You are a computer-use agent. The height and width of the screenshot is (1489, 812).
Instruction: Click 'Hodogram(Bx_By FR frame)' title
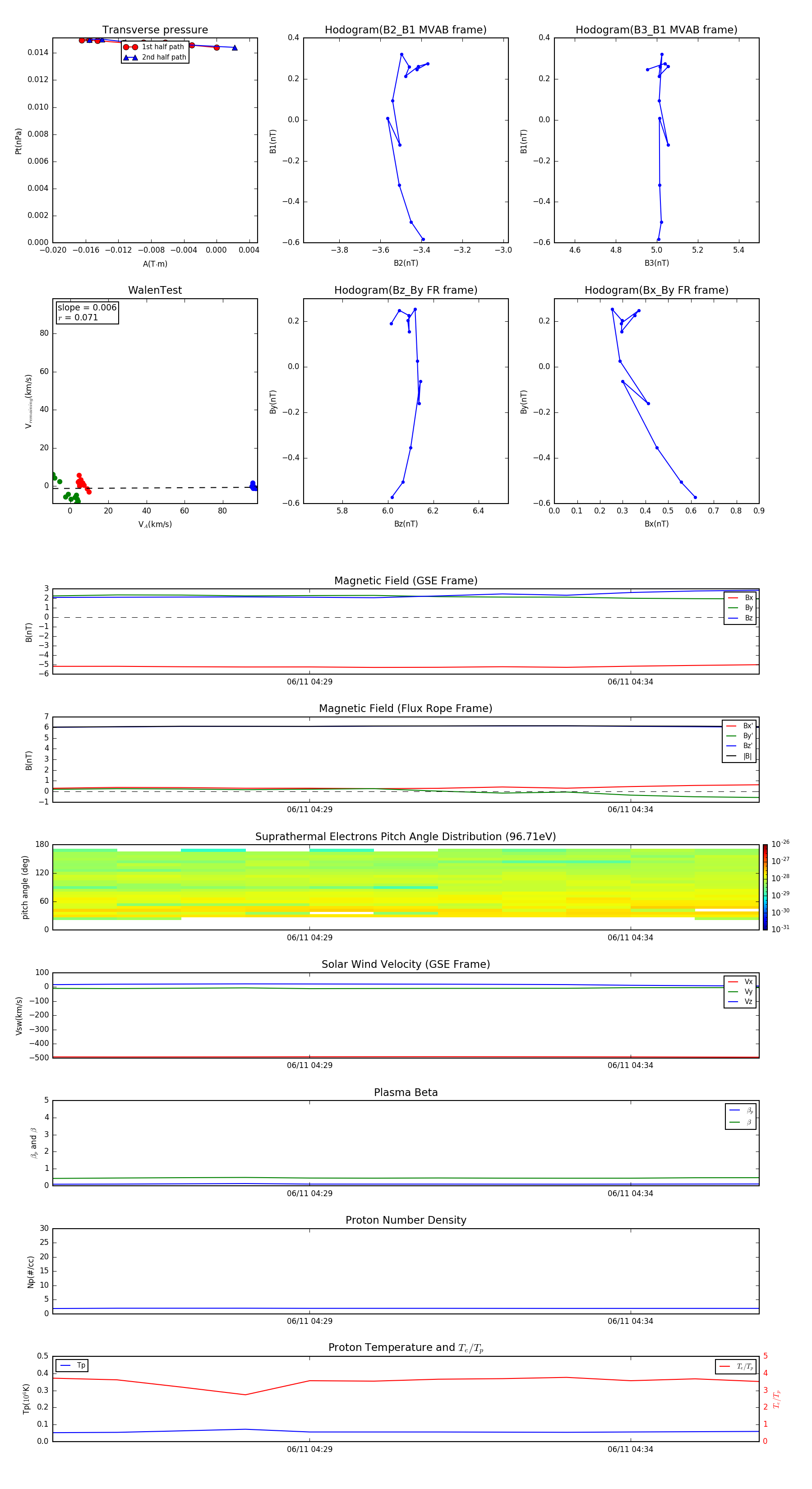click(x=656, y=290)
